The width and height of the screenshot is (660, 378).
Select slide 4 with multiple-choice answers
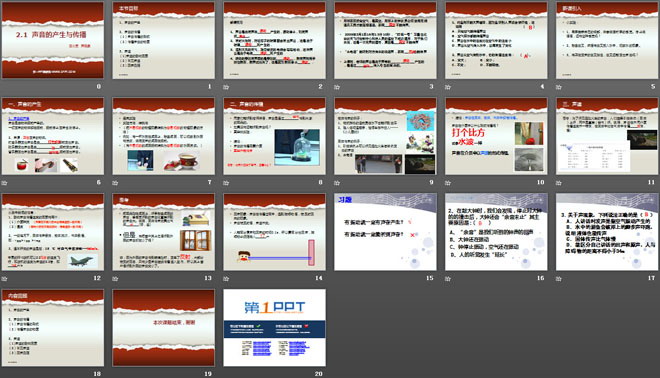[496, 40]
